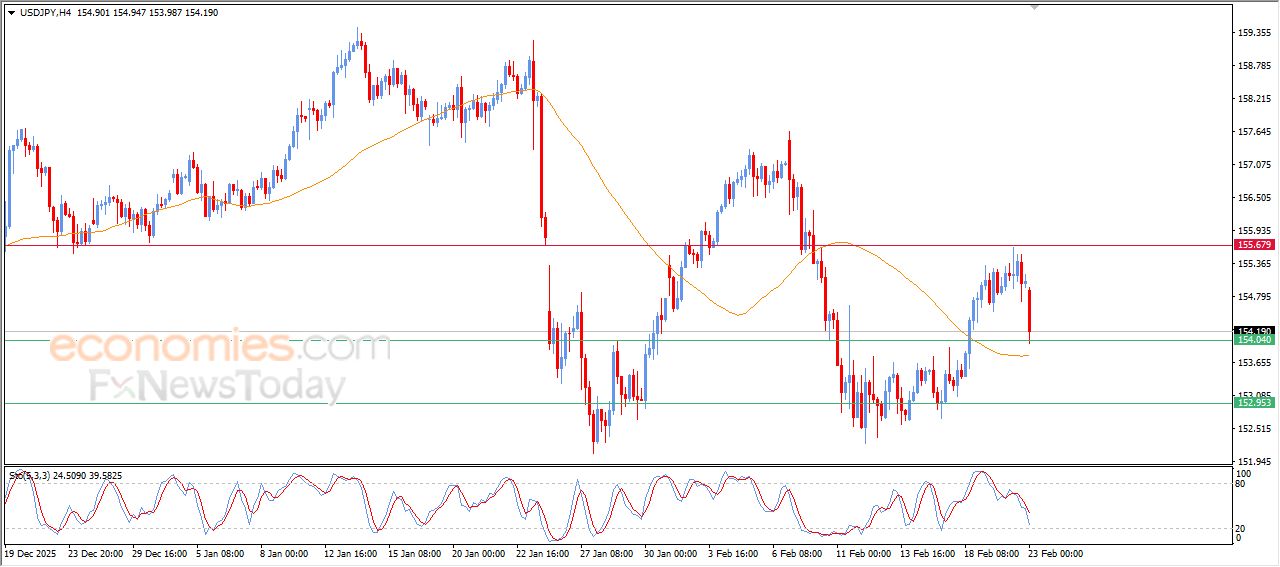Select the green 154.040 price label

(x=1254, y=340)
